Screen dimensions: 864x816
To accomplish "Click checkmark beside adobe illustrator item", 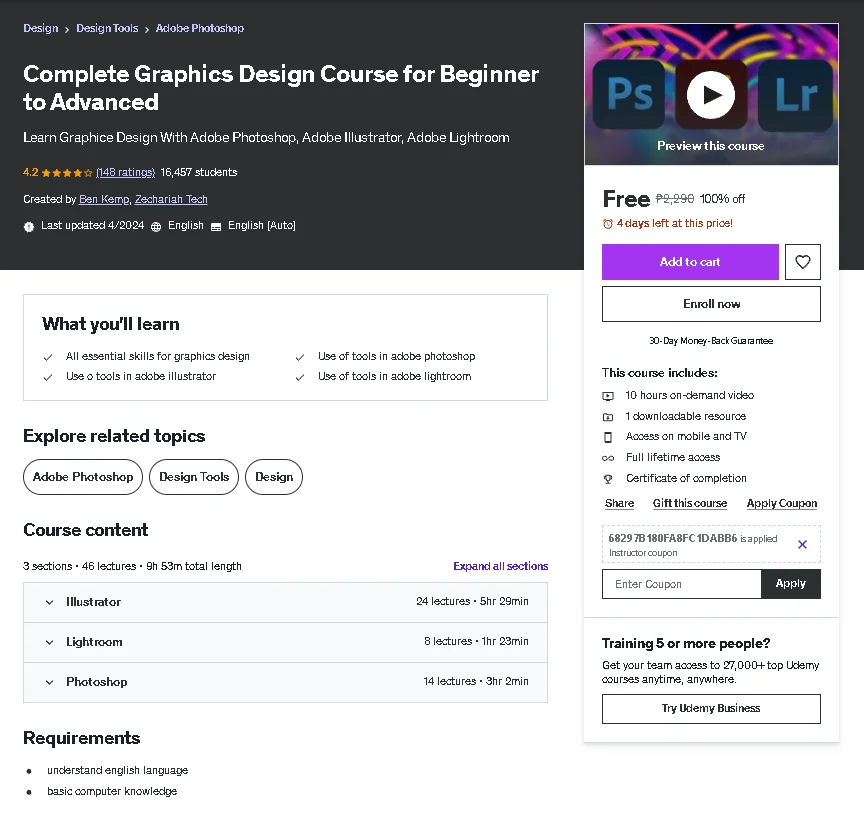I will coord(48,377).
